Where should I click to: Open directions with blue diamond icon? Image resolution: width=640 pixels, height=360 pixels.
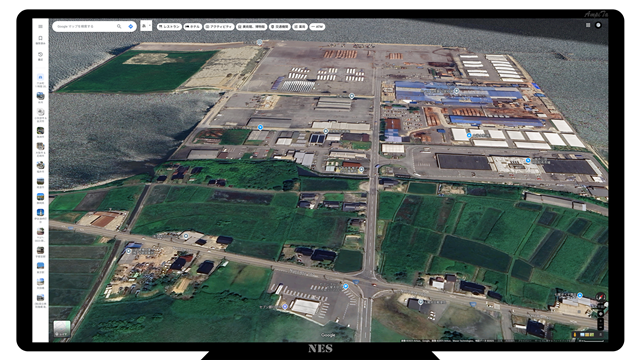131,27
